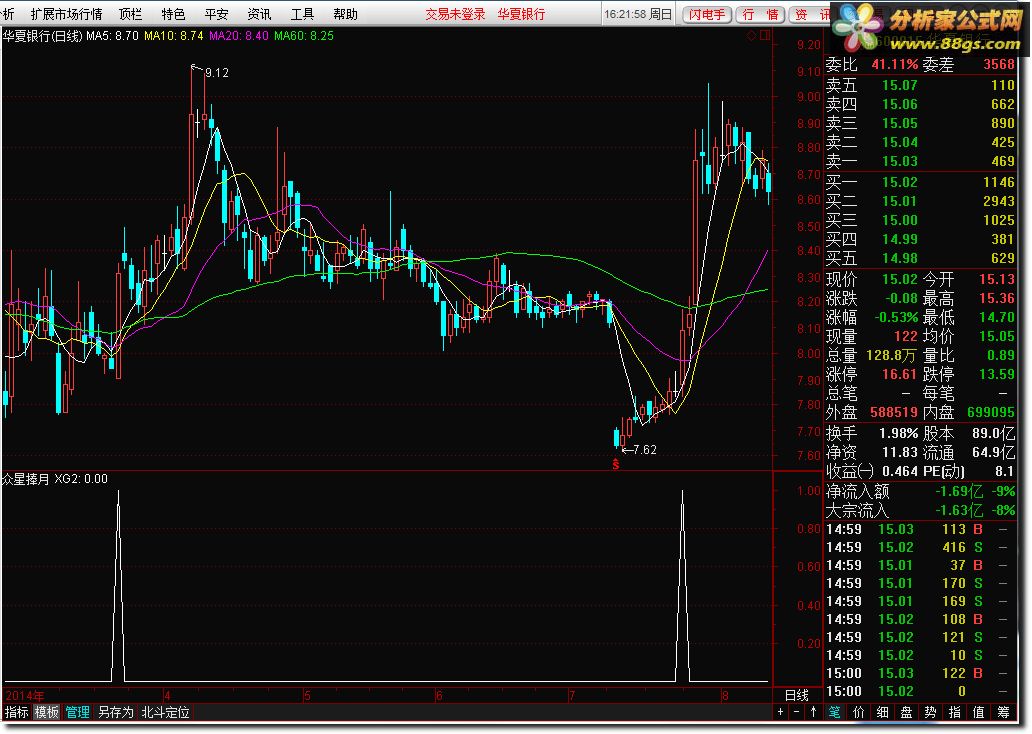Click the 华夏银行(日线) chart title
The width and height of the screenshot is (1032, 734).
pos(43,36)
